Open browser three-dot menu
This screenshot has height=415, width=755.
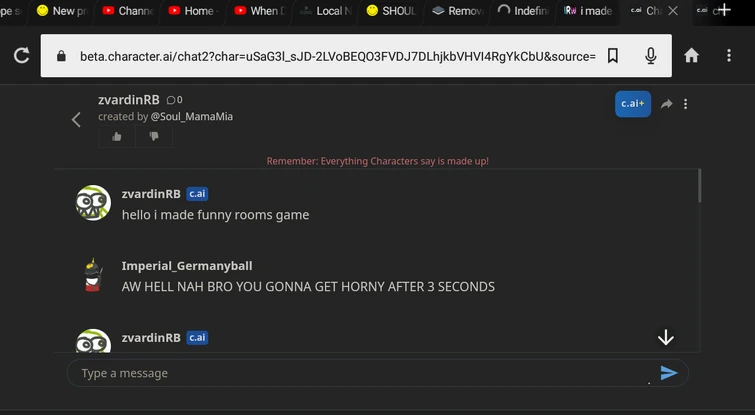pyautogui.click(x=729, y=55)
